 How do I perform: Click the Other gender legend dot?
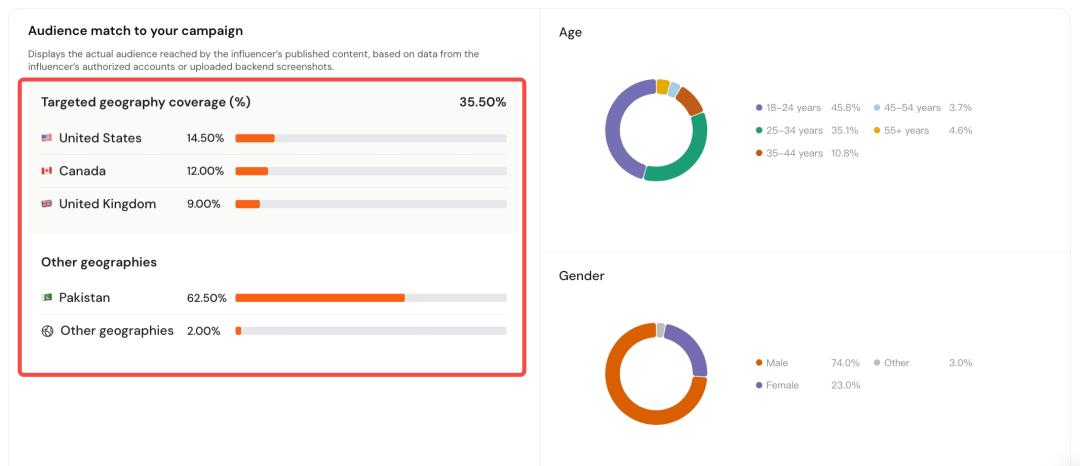[x=877, y=363]
